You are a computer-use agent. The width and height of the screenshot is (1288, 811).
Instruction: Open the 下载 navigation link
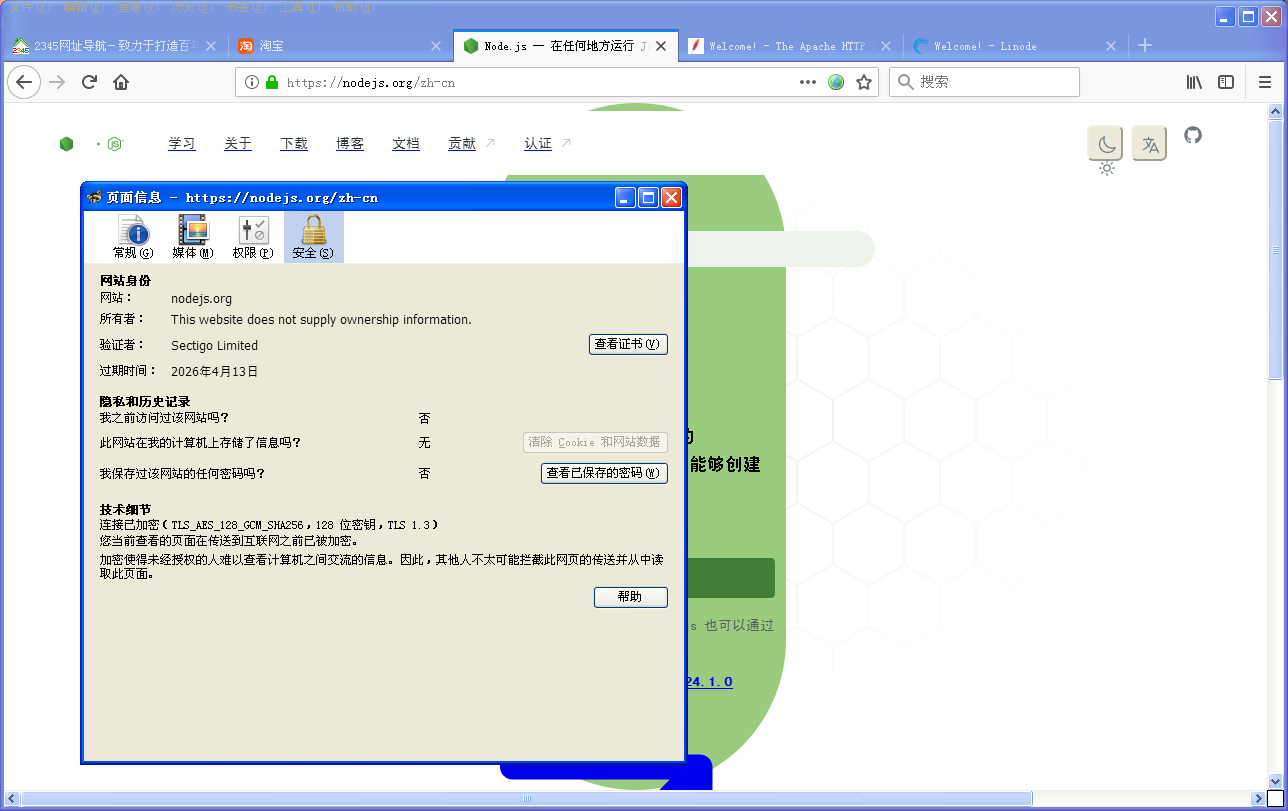coord(294,144)
